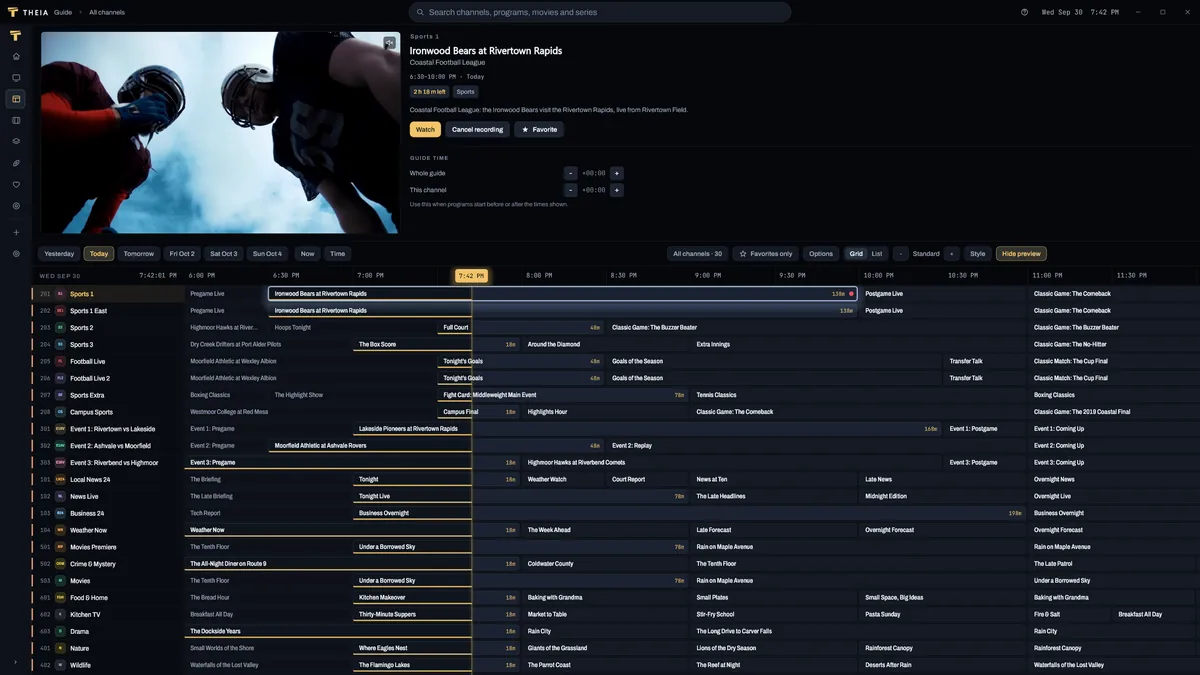Open the recordings circle sidebar icon
Screen dimensions: 1200x675
pos(16,205)
